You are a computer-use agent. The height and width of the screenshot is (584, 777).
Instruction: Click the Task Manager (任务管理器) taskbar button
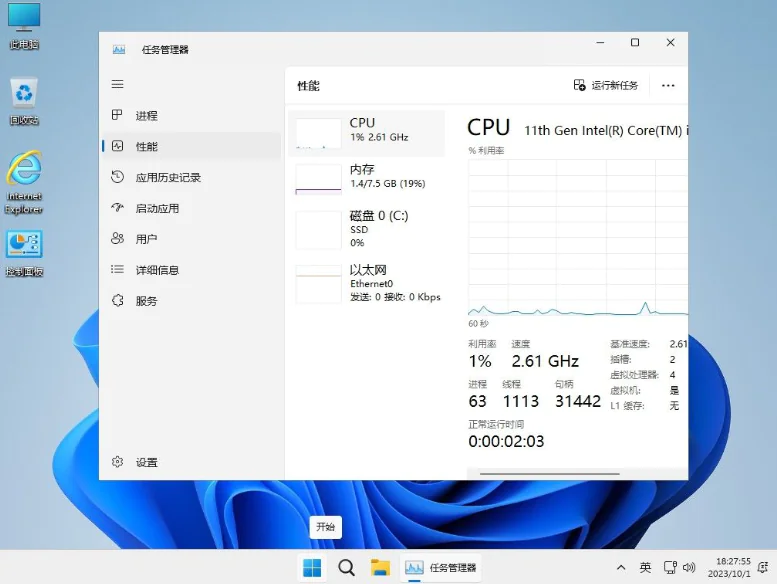[441, 568]
